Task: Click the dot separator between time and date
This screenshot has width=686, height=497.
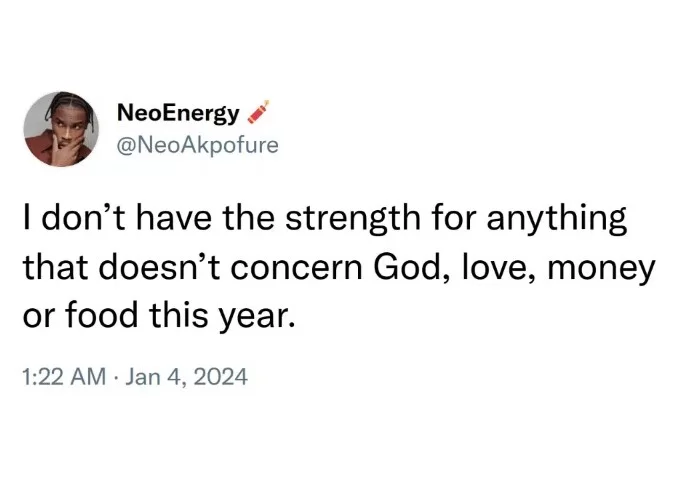Action: point(116,378)
